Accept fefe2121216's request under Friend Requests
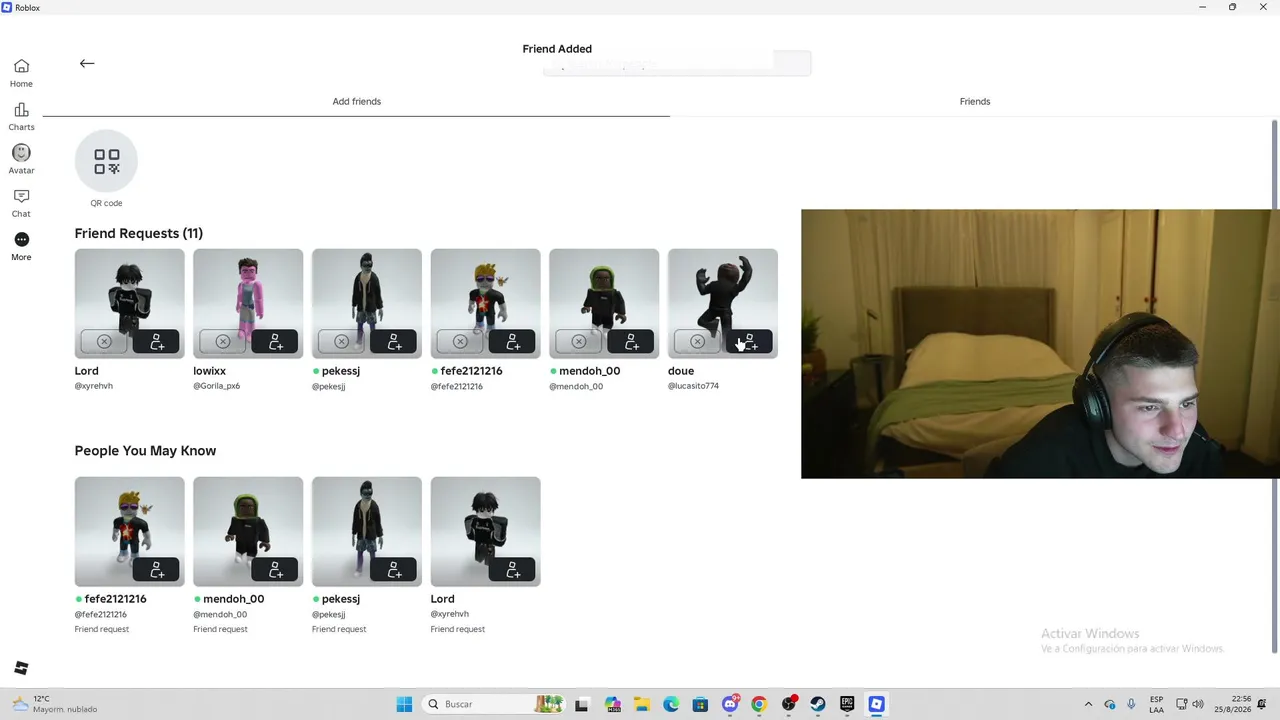Image resolution: width=1280 pixels, height=720 pixels. coord(513,342)
